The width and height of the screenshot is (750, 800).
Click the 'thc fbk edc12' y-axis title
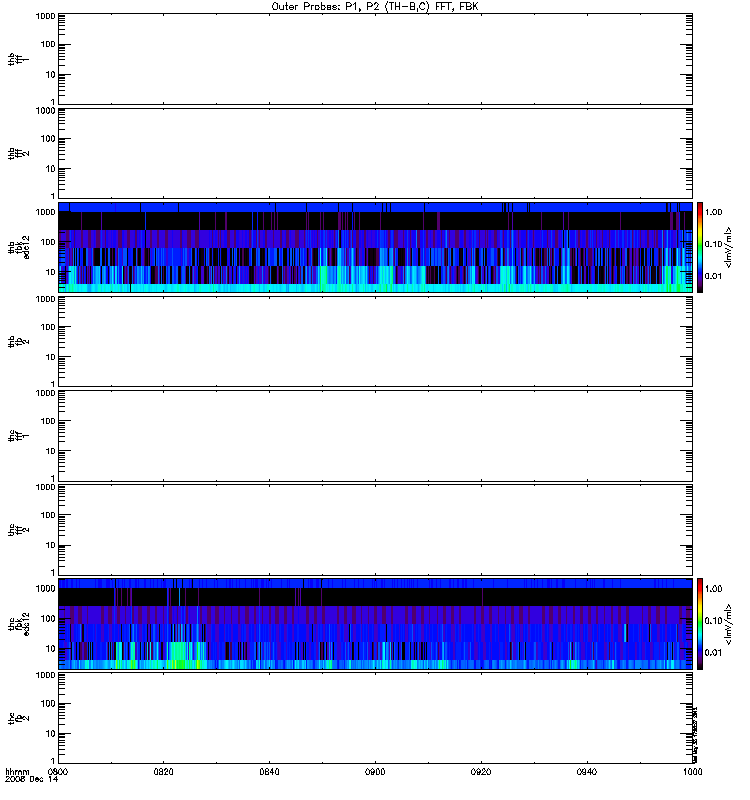click(19, 624)
